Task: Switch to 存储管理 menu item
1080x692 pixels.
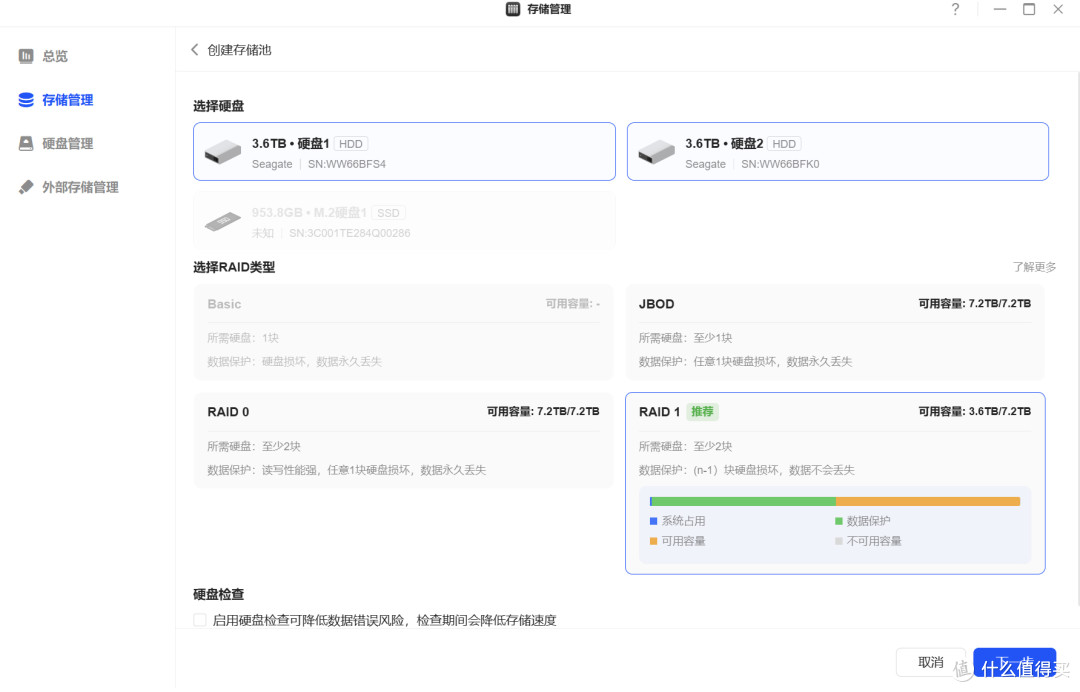Action: pyautogui.click(x=68, y=100)
